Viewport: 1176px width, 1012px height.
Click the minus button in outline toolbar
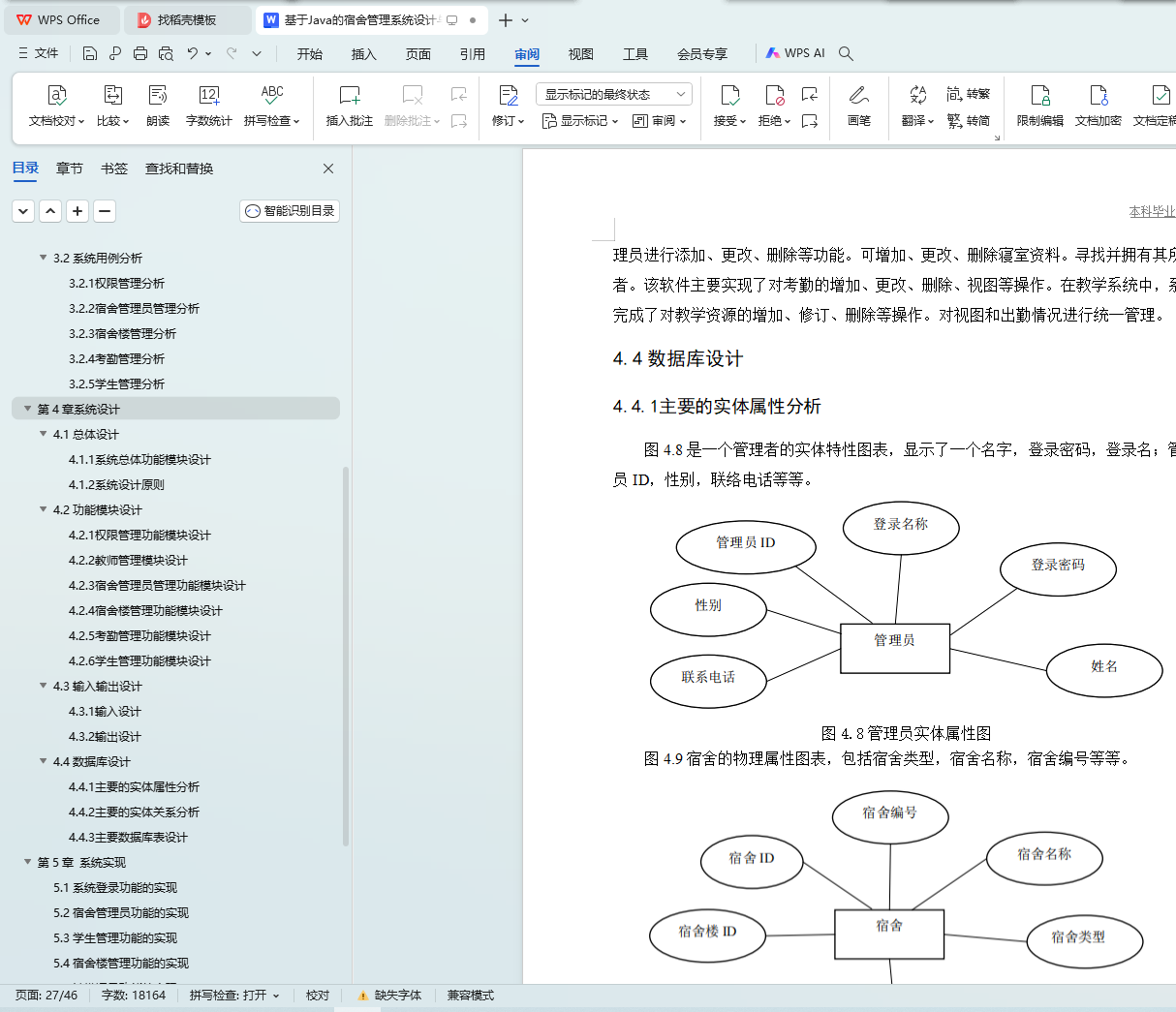tap(106, 210)
